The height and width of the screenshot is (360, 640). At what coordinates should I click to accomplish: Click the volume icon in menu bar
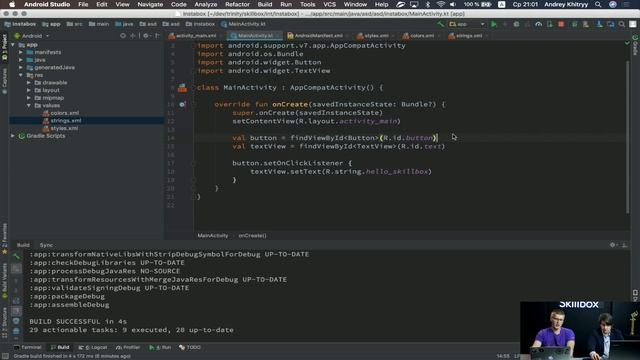point(453,4)
